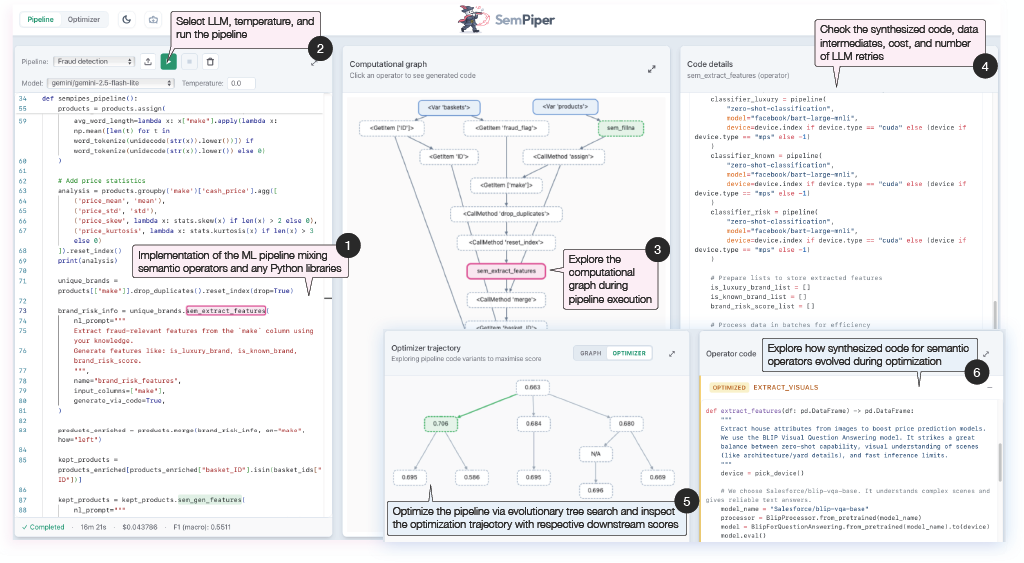This screenshot has height=563, width=1024.
Task: Click the stop pipeline square icon
Action: tap(189, 61)
